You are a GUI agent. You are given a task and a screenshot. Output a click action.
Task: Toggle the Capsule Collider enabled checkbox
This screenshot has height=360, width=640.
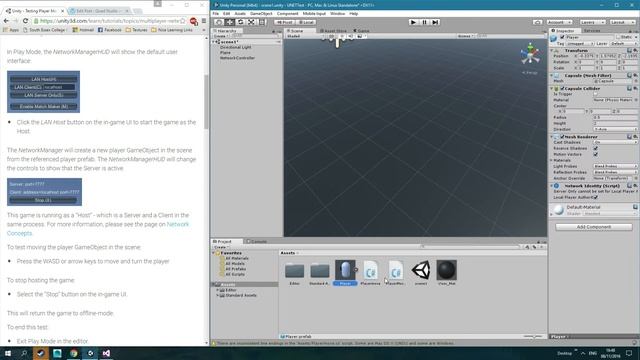click(562, 88)
